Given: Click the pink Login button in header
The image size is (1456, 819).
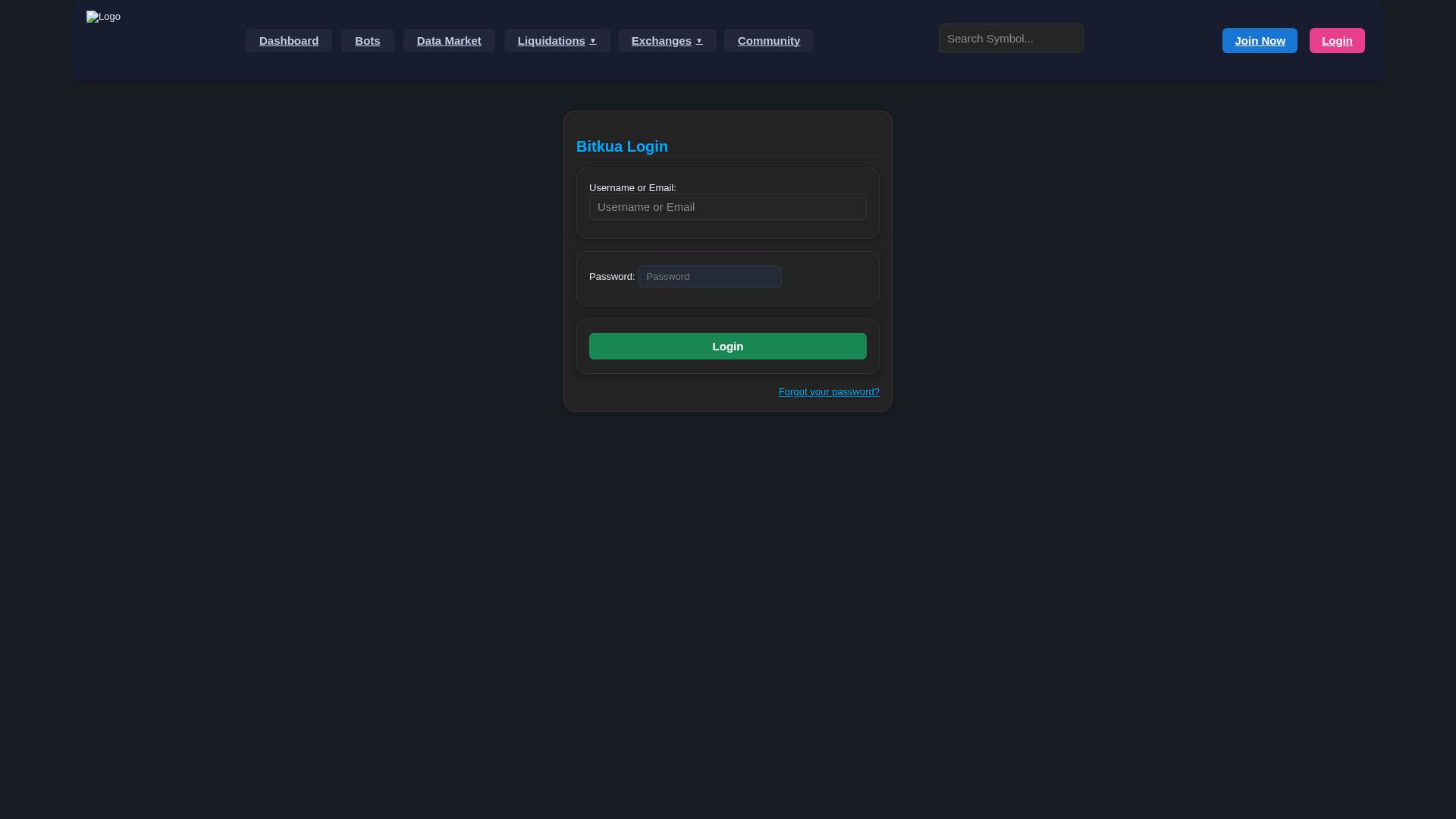Looking at the screenshot, I should (x=1337, y=40).
